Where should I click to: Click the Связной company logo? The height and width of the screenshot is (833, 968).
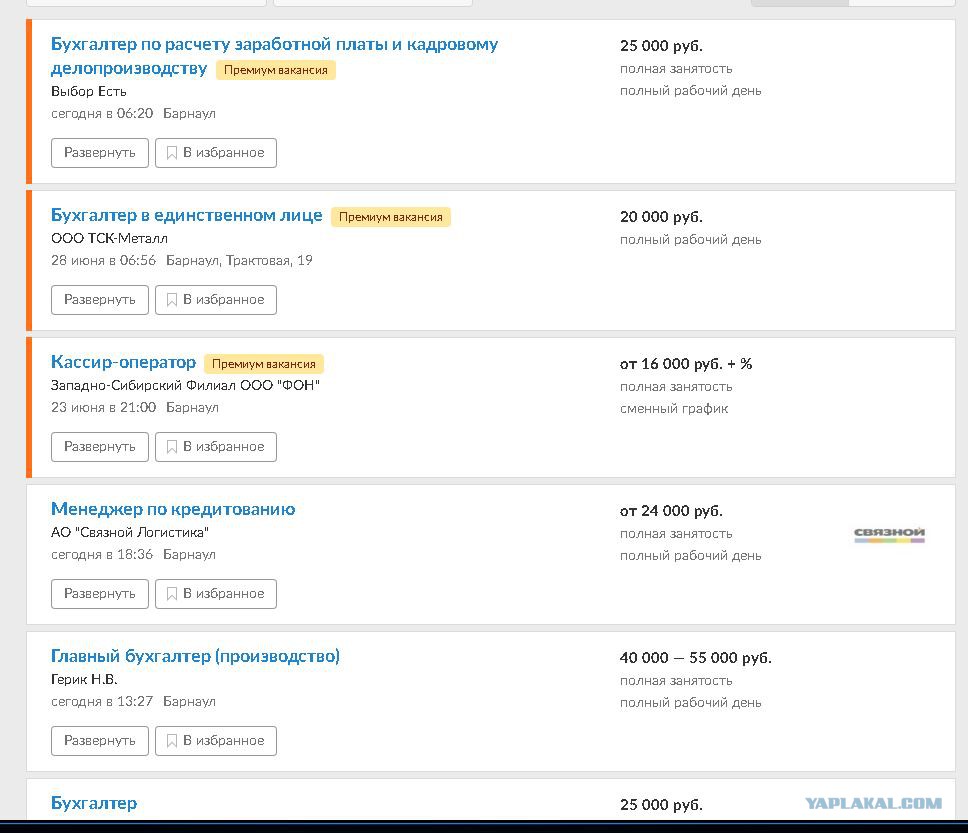(889, 534)
